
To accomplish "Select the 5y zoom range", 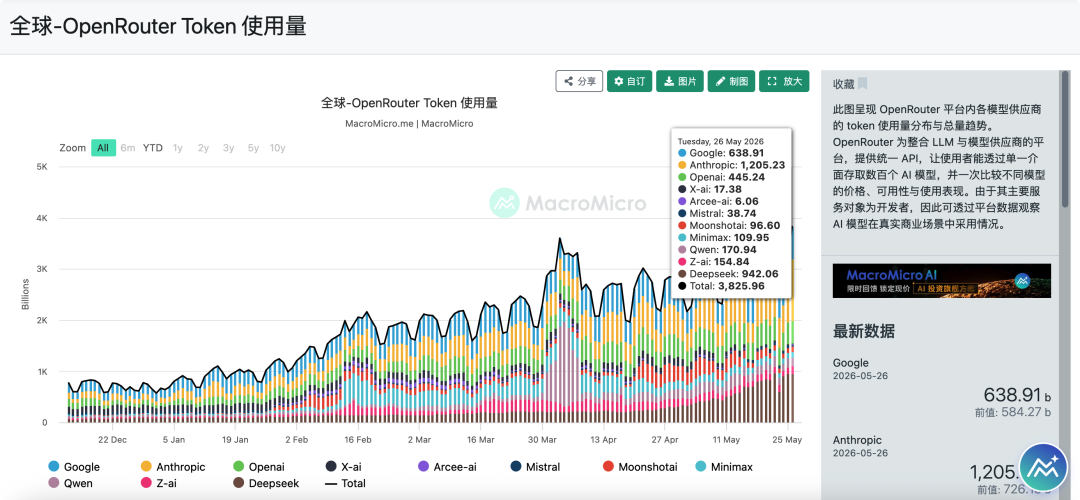I will [253, 147].
